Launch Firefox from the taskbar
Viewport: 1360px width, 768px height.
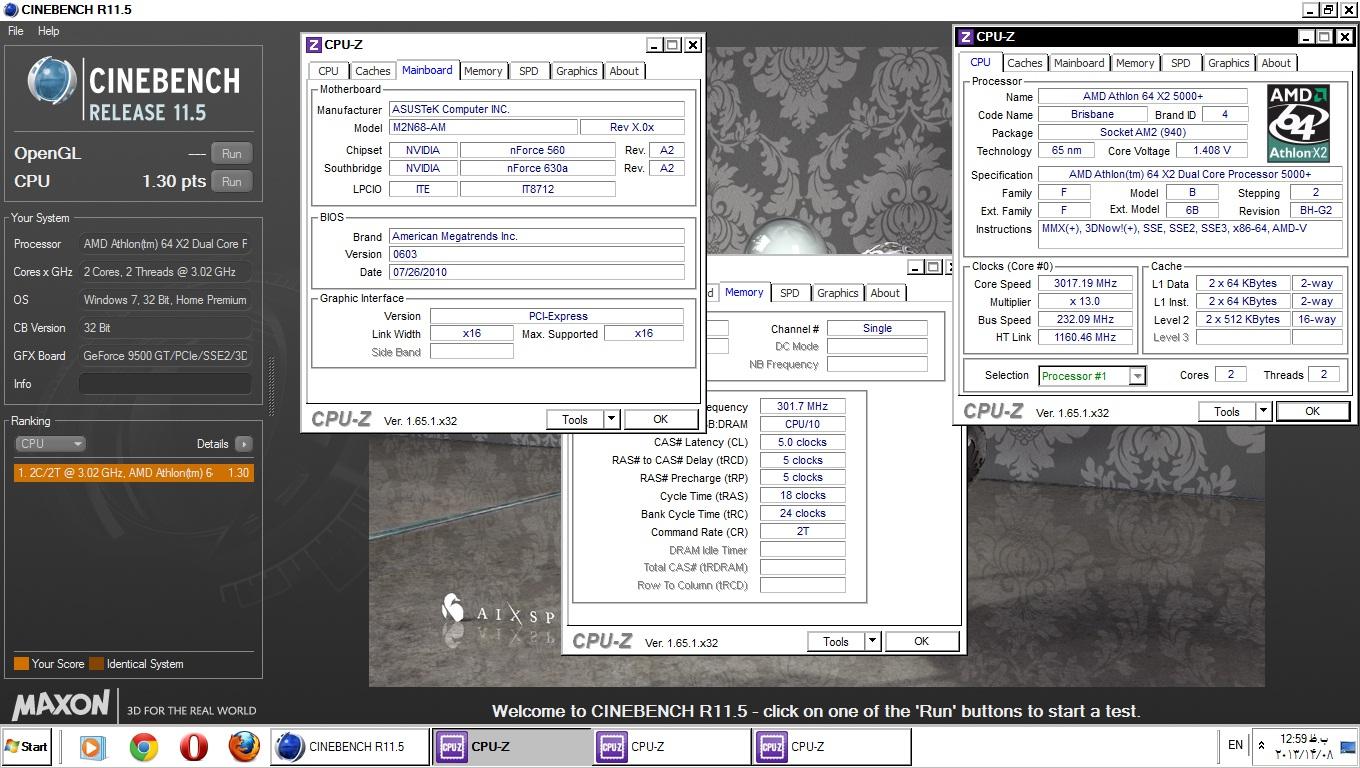click(x=244, y=746)
